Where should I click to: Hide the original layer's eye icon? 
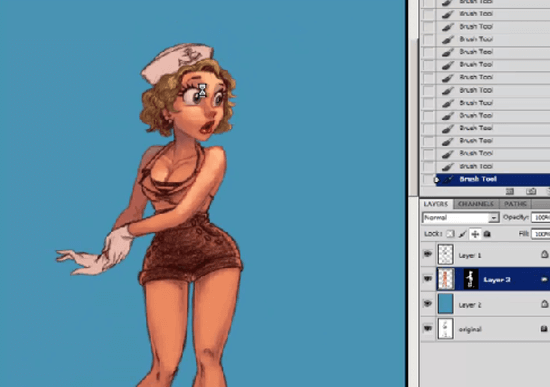[x=428, y=328]
